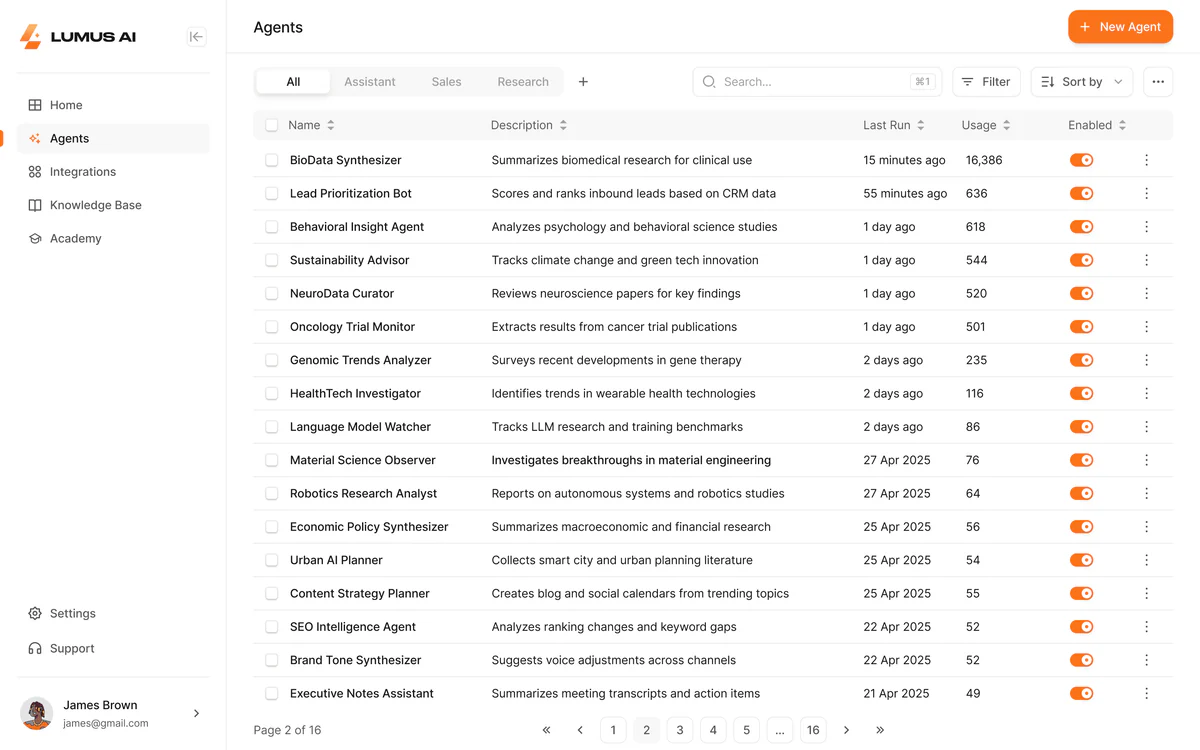
Task: Open row menu for HealthTech Investigator
Action: pos(1146,393)
